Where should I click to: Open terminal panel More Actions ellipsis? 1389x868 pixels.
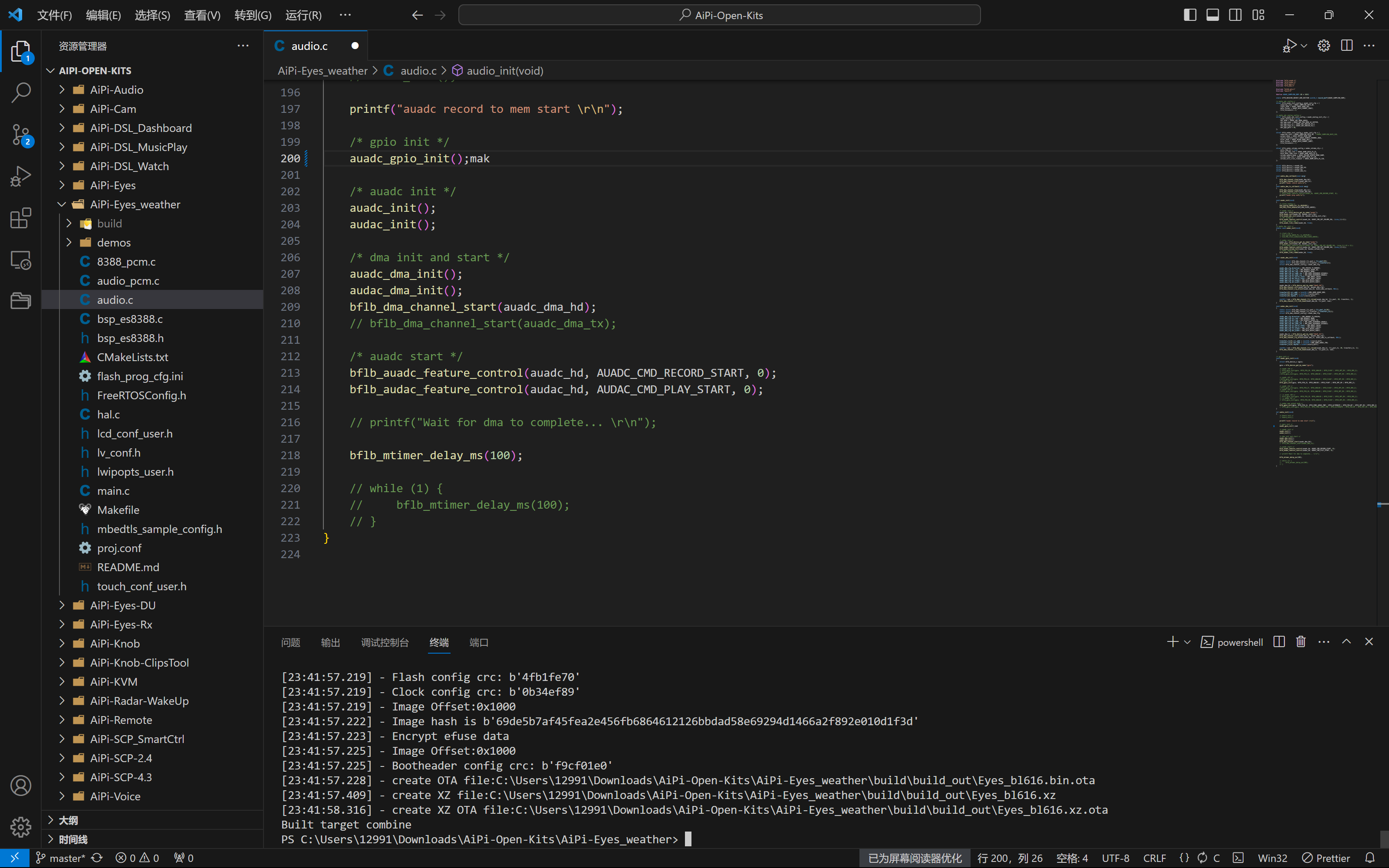pyautogui.click(x=1323, y=642)
